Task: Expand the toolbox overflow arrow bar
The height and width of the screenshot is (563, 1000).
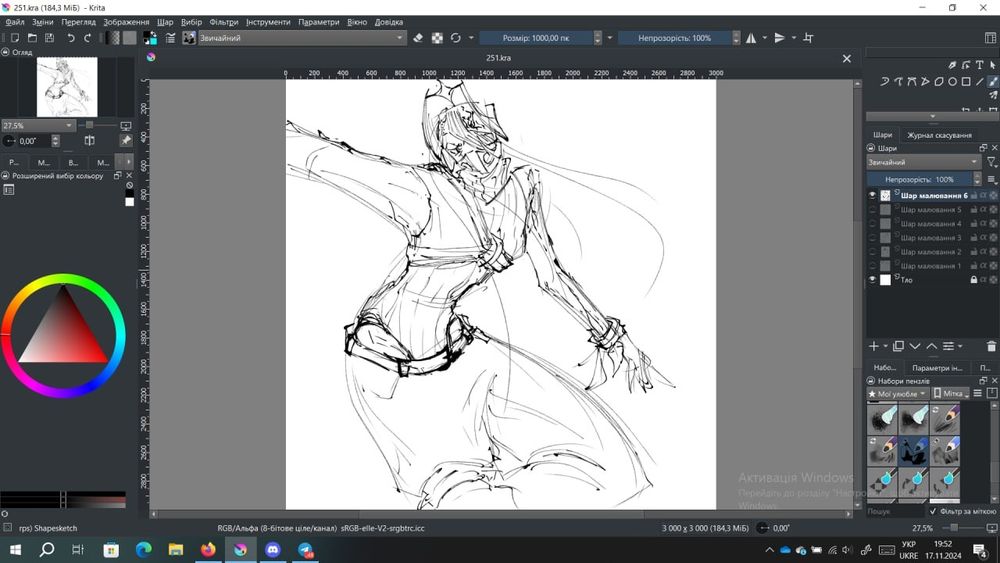Action: (932, 117)
